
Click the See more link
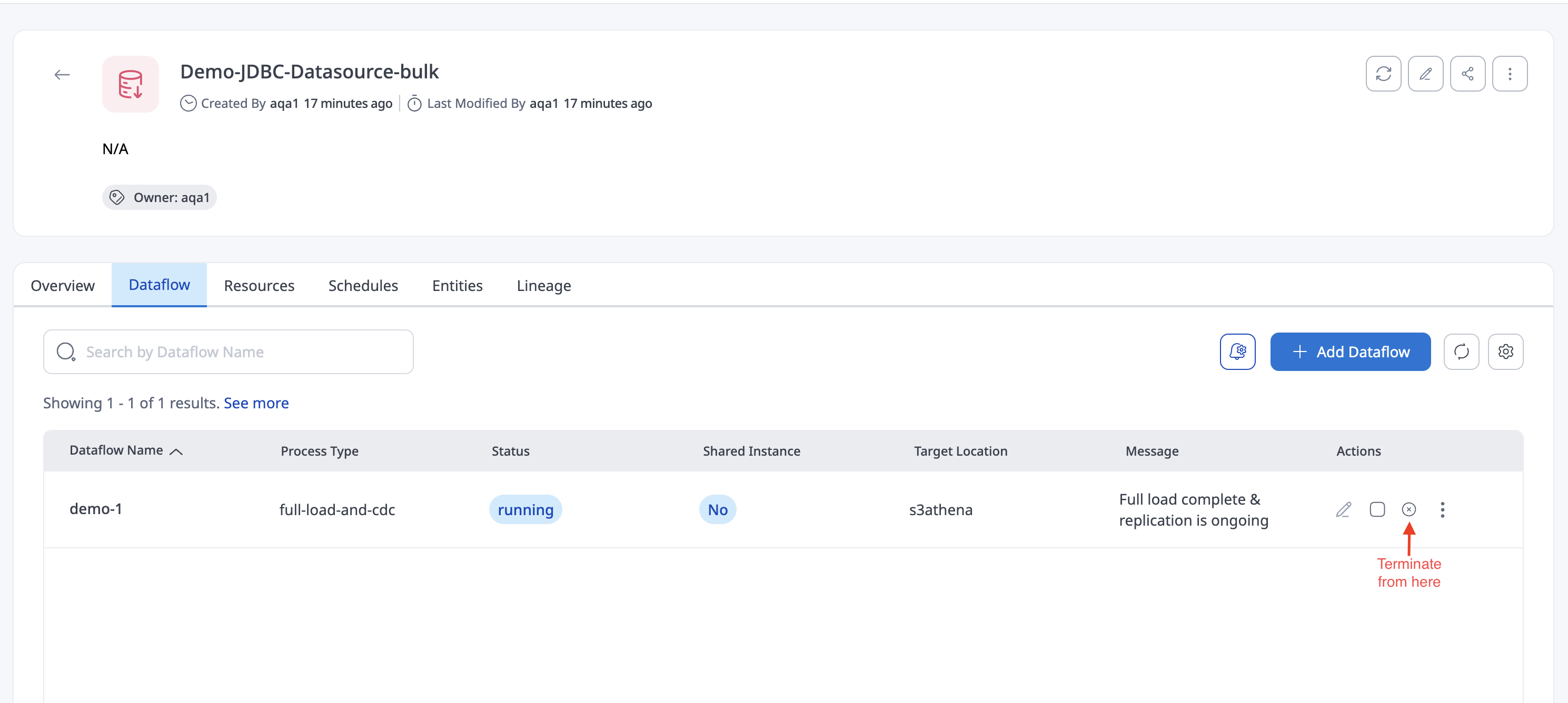pyautogui.click(x=256, y=403)
